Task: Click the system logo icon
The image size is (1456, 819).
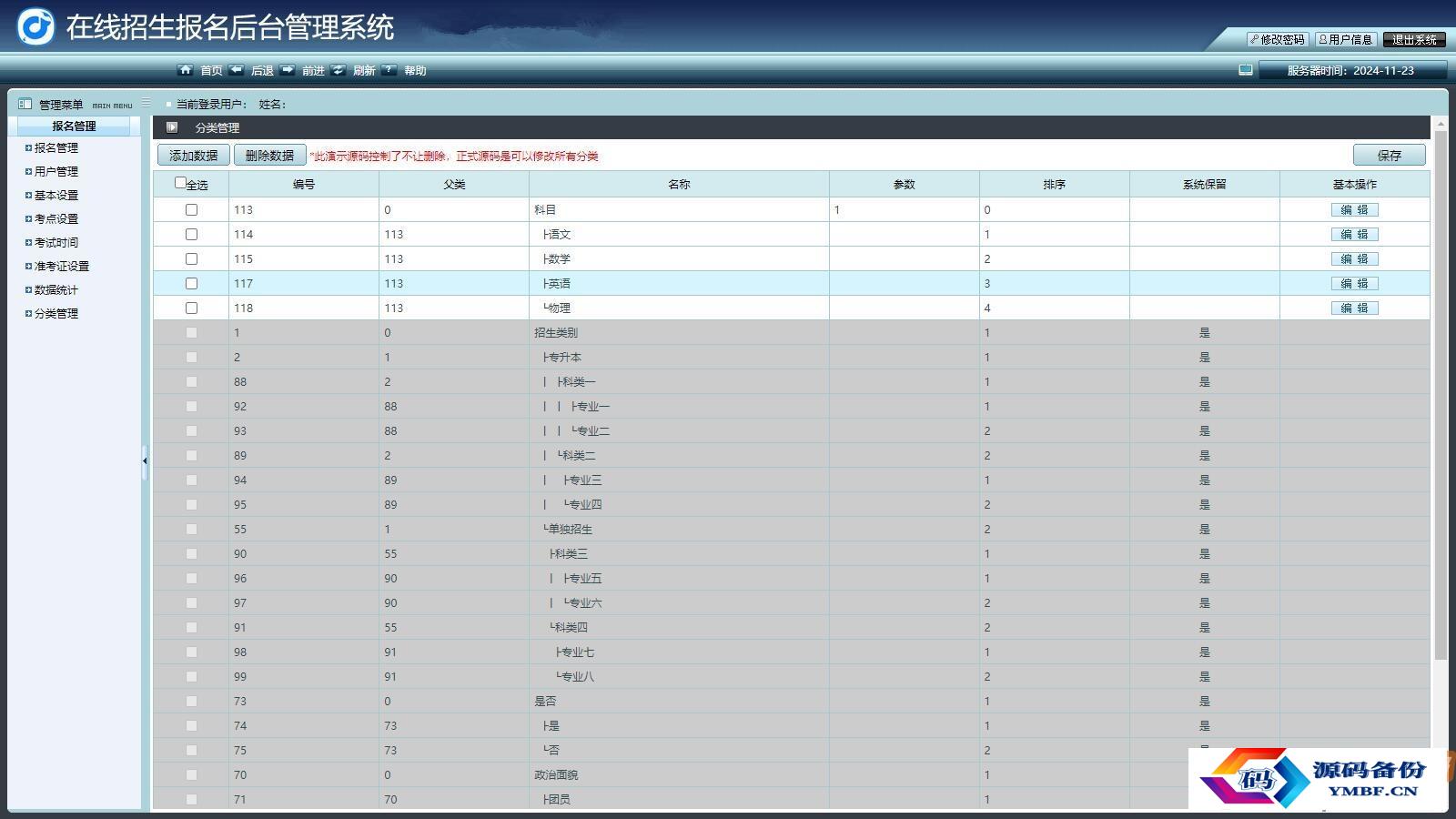Action: coord(35,26)
